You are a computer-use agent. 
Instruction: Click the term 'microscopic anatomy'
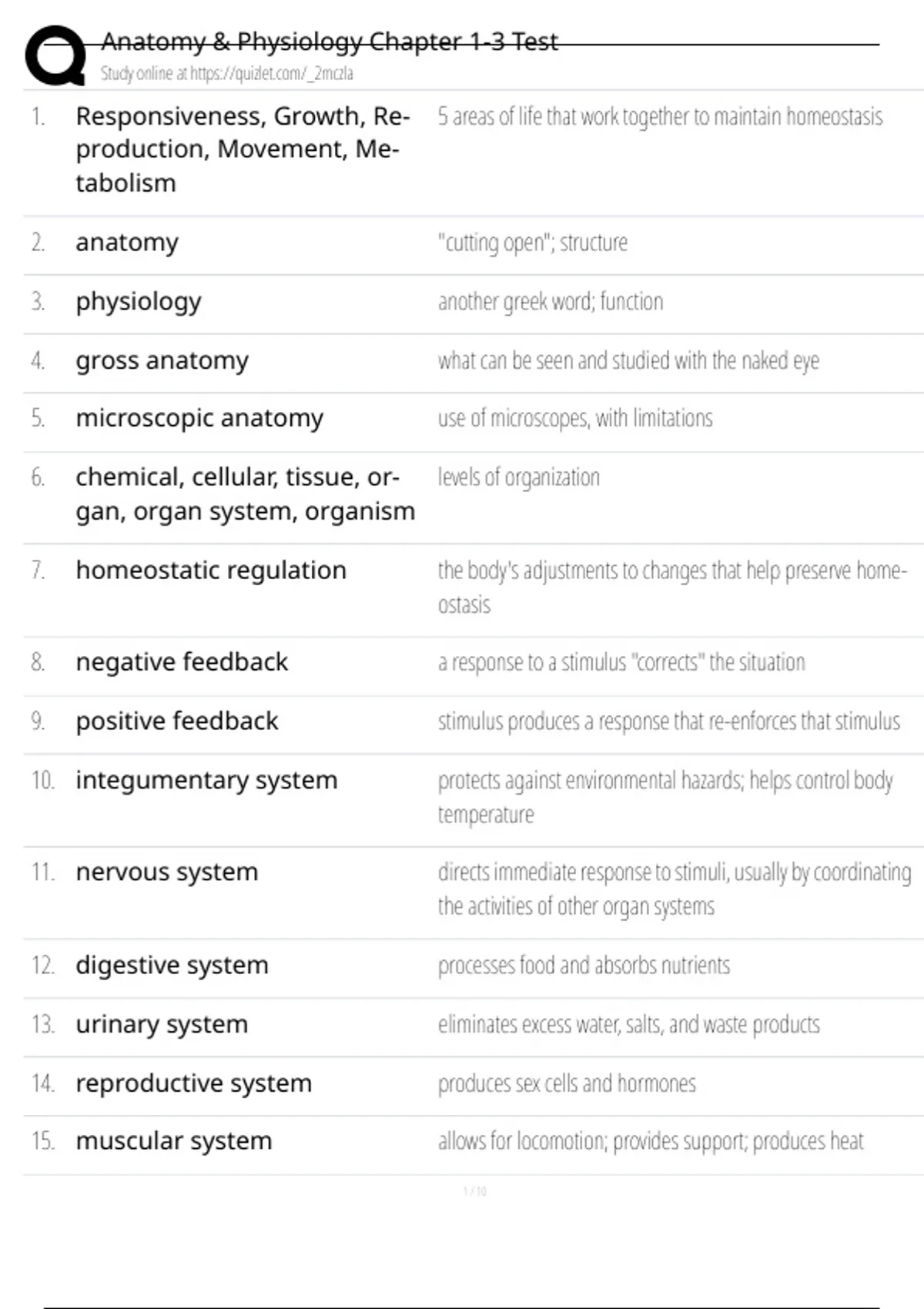tap(199, 418)
